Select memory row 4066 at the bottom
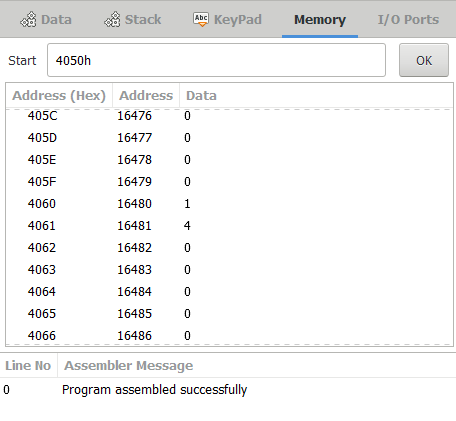Image resolution: width=456 pixels, height=421 pixels. point(229,335)
